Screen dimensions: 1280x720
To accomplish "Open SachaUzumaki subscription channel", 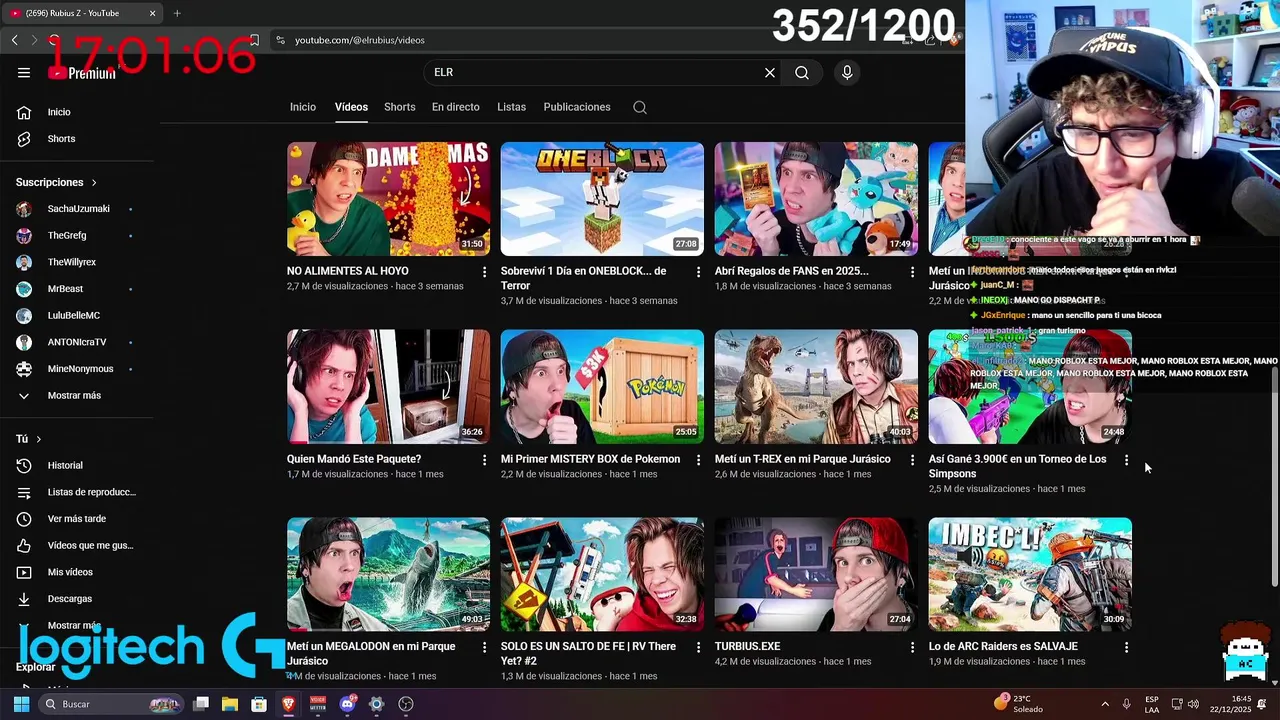I will pos(77,209).
